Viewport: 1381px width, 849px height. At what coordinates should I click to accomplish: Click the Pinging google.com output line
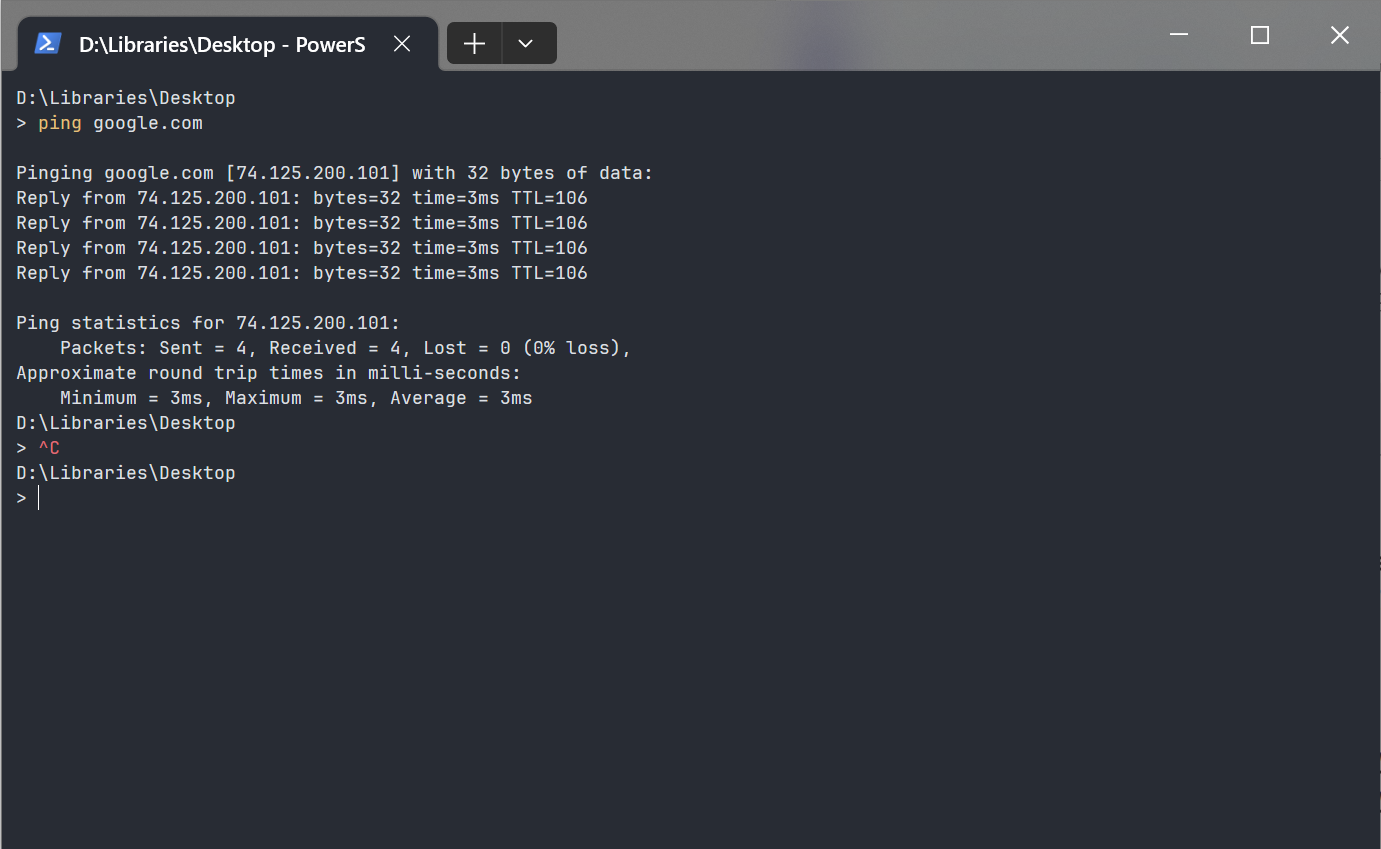tap(335, 174)
